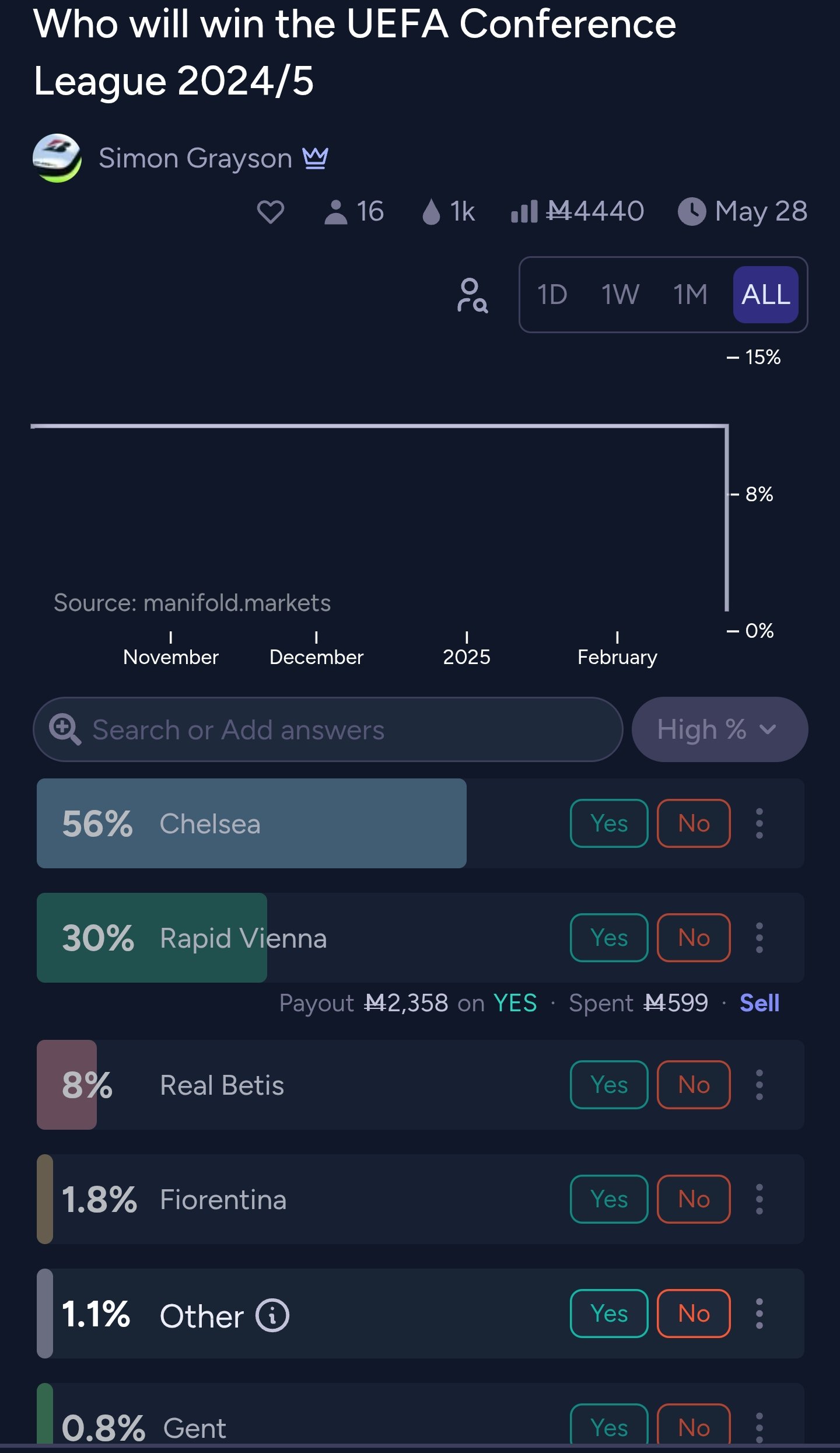The image size is (840, 1453).
Task: Bet No on Rapid Vienna
Action: click(x=694, y=938)
